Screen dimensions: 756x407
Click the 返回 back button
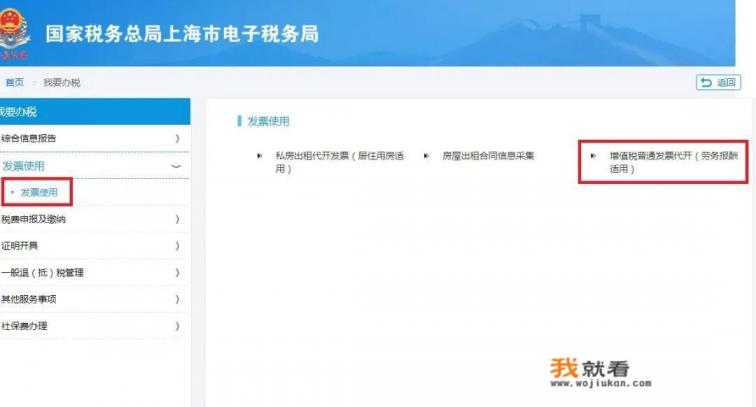[x=718, y=82]
